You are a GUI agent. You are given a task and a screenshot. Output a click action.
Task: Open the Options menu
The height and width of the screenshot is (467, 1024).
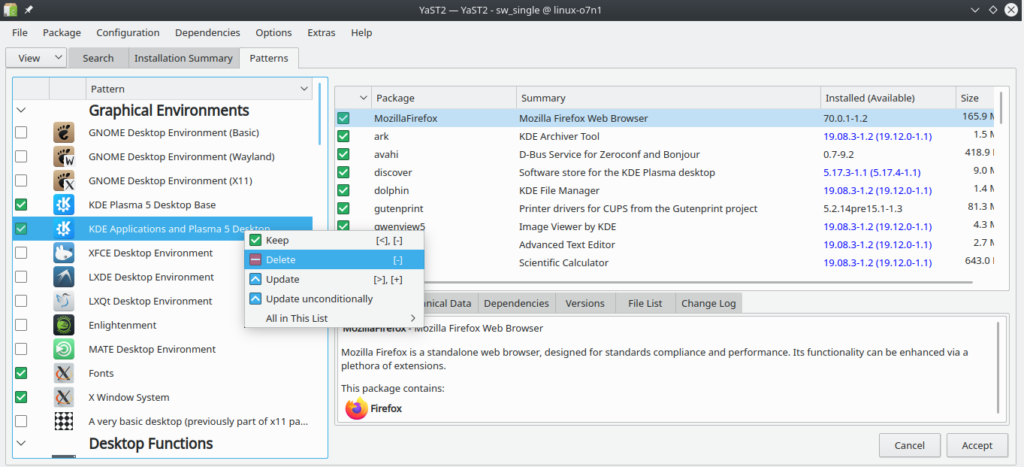(x=274, y=33)
